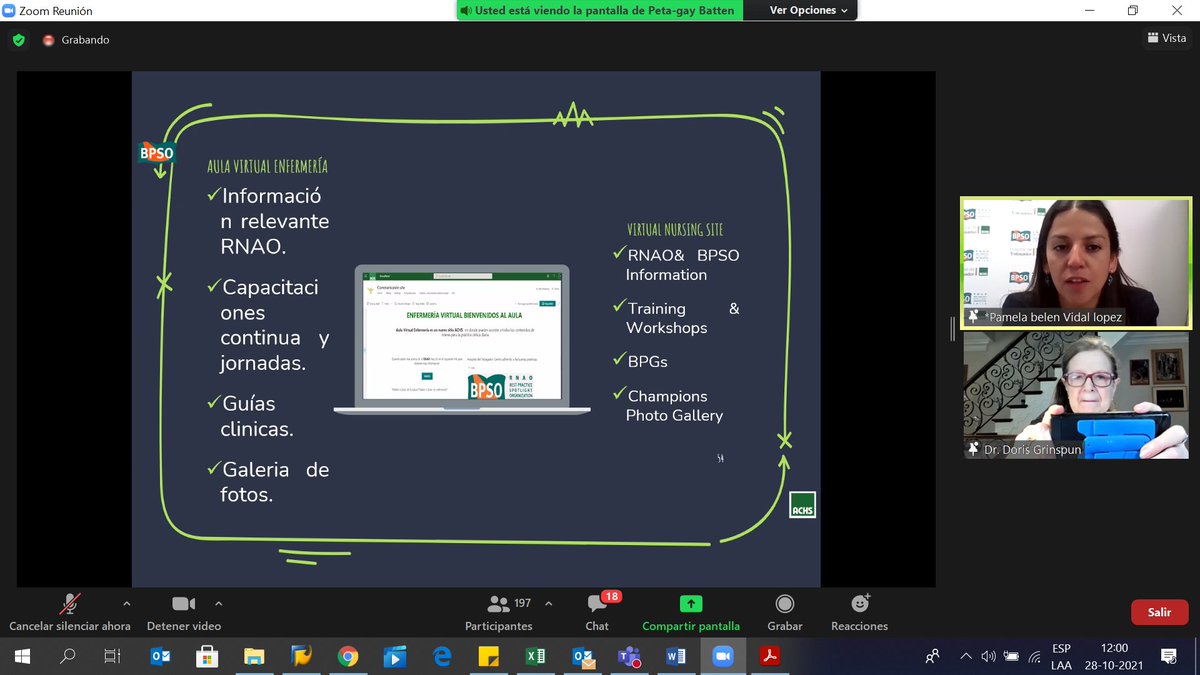Click pin icon on Pamela's video name
Screen dimensions: 1200x675
click(973, 316)
